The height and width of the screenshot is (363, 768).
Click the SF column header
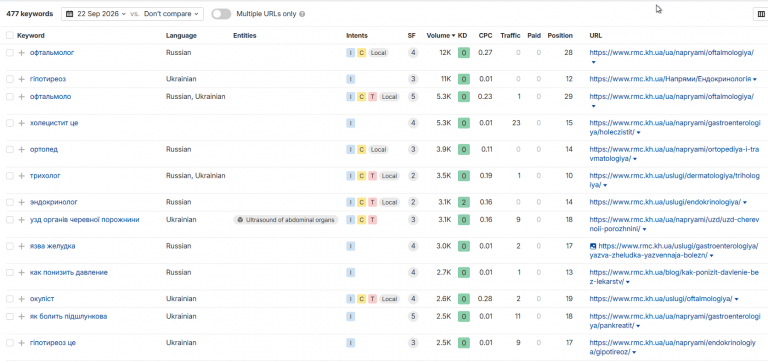click(x=411, y=35)
